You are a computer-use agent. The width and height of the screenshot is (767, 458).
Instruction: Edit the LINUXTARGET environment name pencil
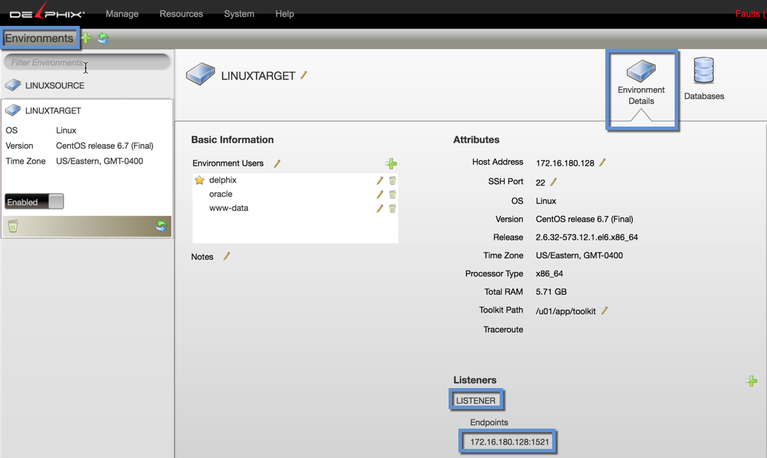[x=304, y=75]
